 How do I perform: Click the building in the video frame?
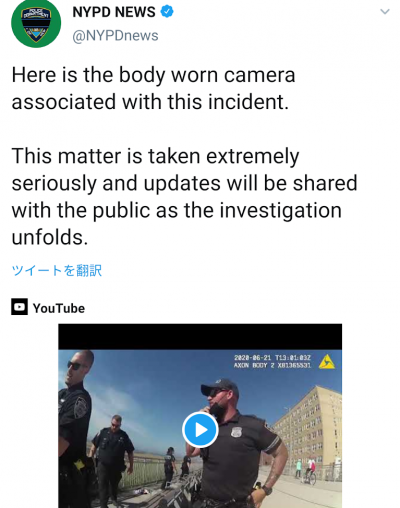coord(308,430)
